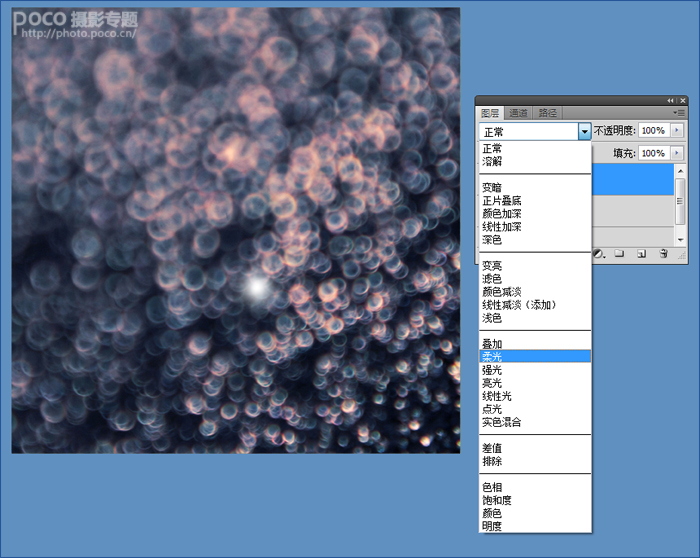Click the create new layer icon
Screen dimensions: 700x558
pos(642,254)
